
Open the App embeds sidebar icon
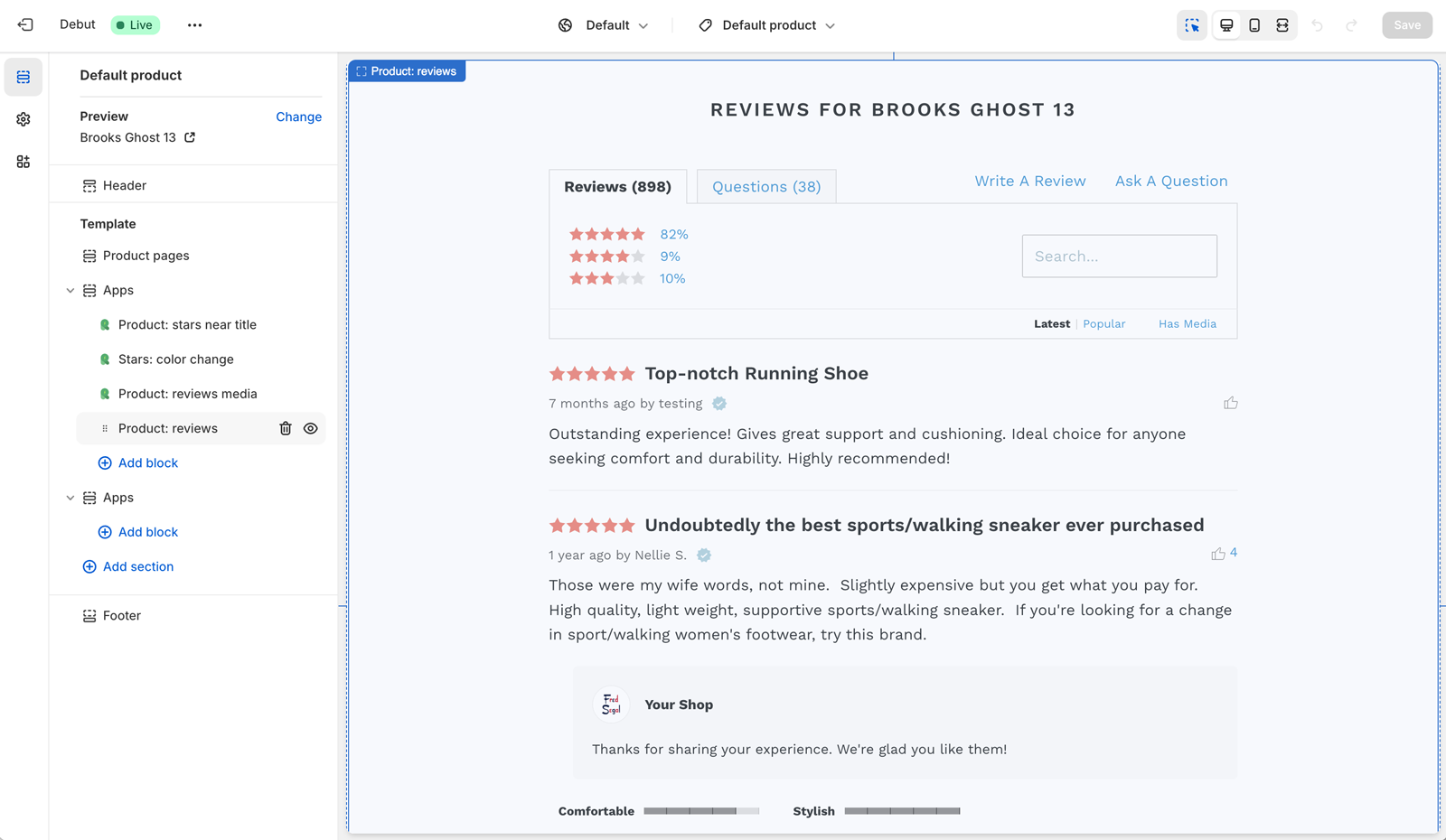point(23,162)
